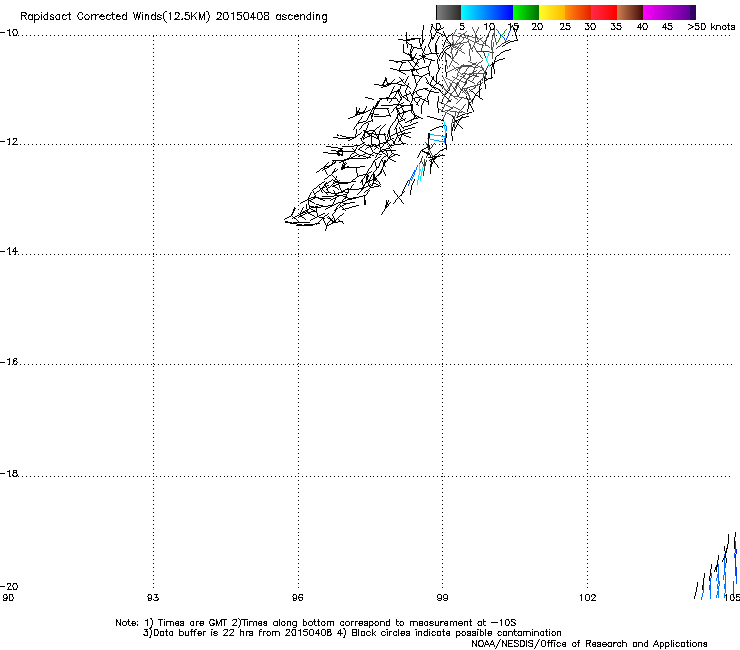This screenshot has height=650, width=740.
Task: Click the longitude label '102'
Action: point(588,598)
